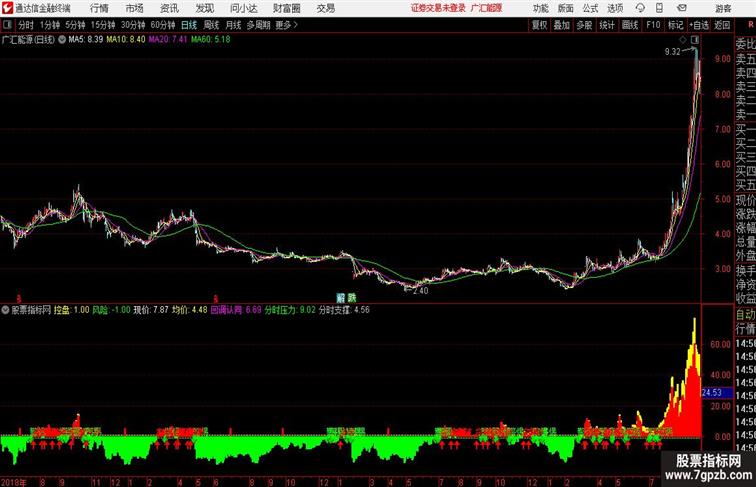This screenshot has width=756, height=487.
Task: Click the diamond icon above price axis
Action: coord(683,40)
